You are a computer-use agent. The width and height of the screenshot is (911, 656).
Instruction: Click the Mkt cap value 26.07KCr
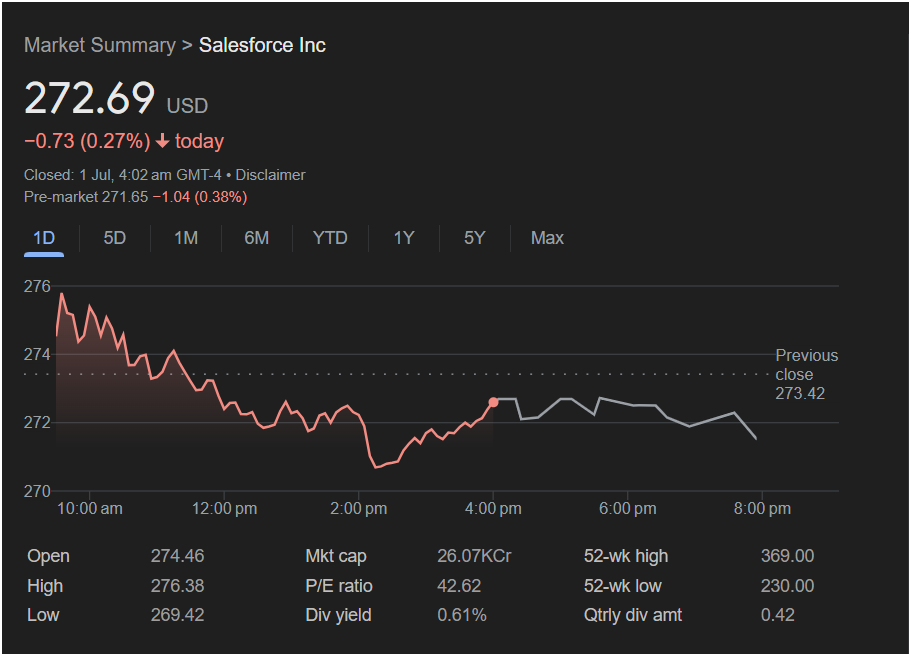pos(474,556)
